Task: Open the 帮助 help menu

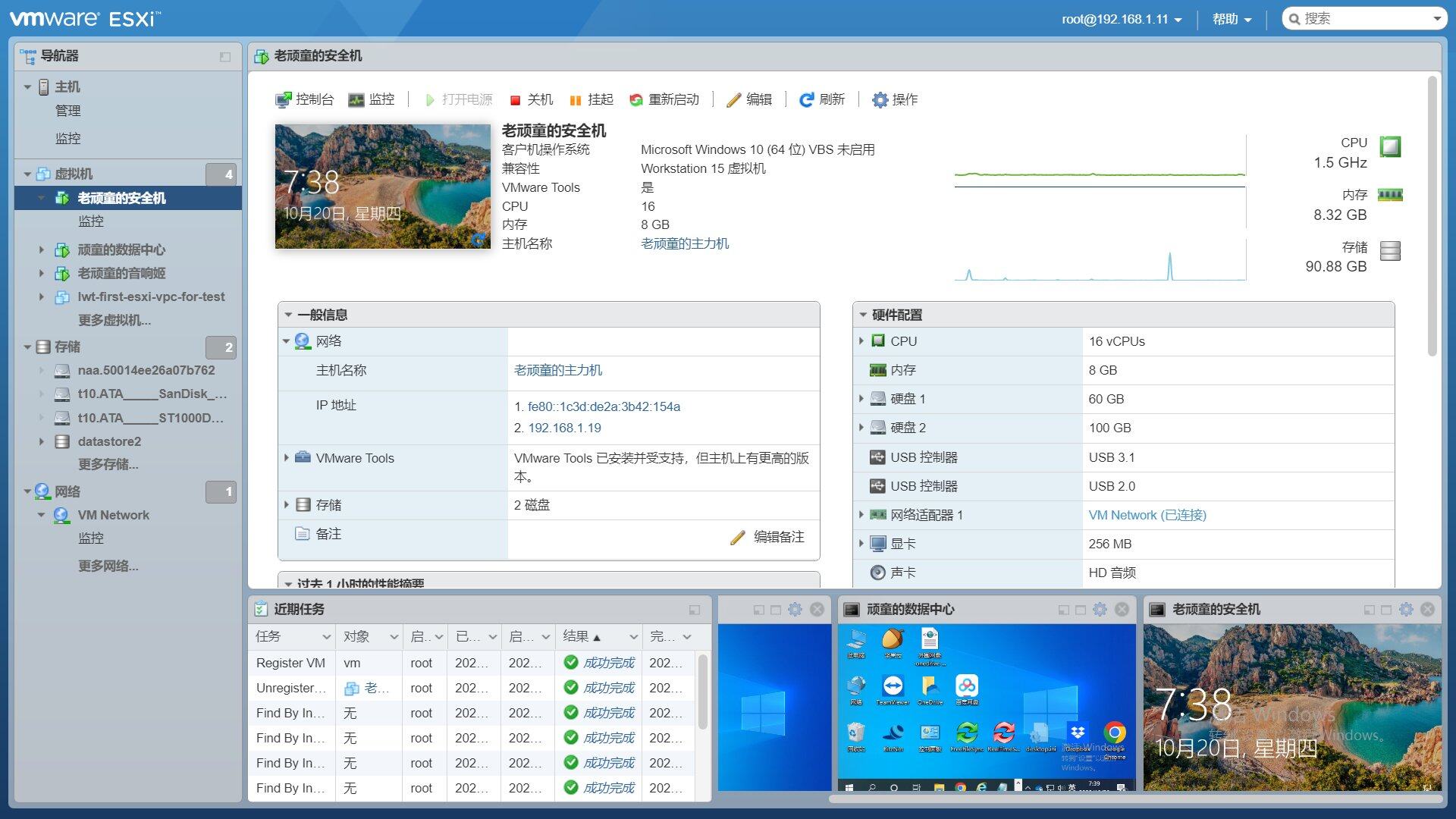Action: tap(1232, 19)
